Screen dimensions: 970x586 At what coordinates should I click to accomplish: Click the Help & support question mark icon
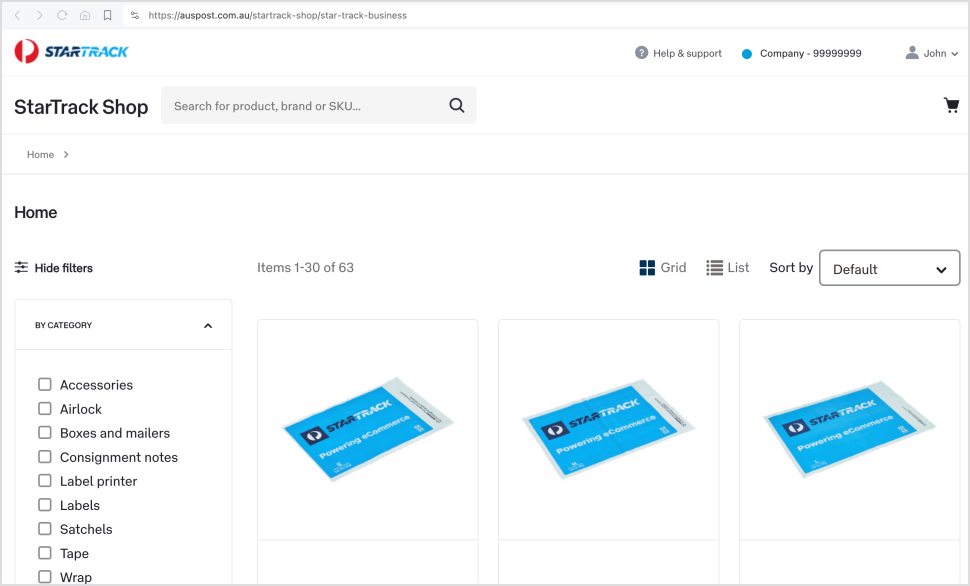[x=642, y=53]
